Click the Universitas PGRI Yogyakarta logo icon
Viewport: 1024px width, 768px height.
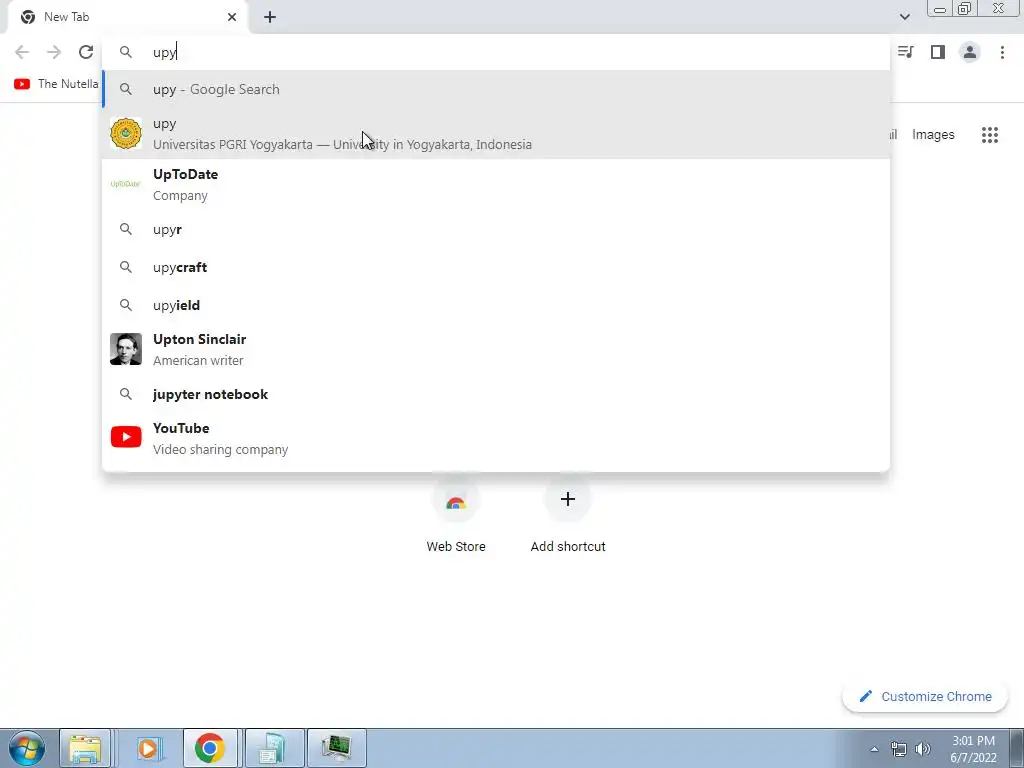tap(126, 134)
